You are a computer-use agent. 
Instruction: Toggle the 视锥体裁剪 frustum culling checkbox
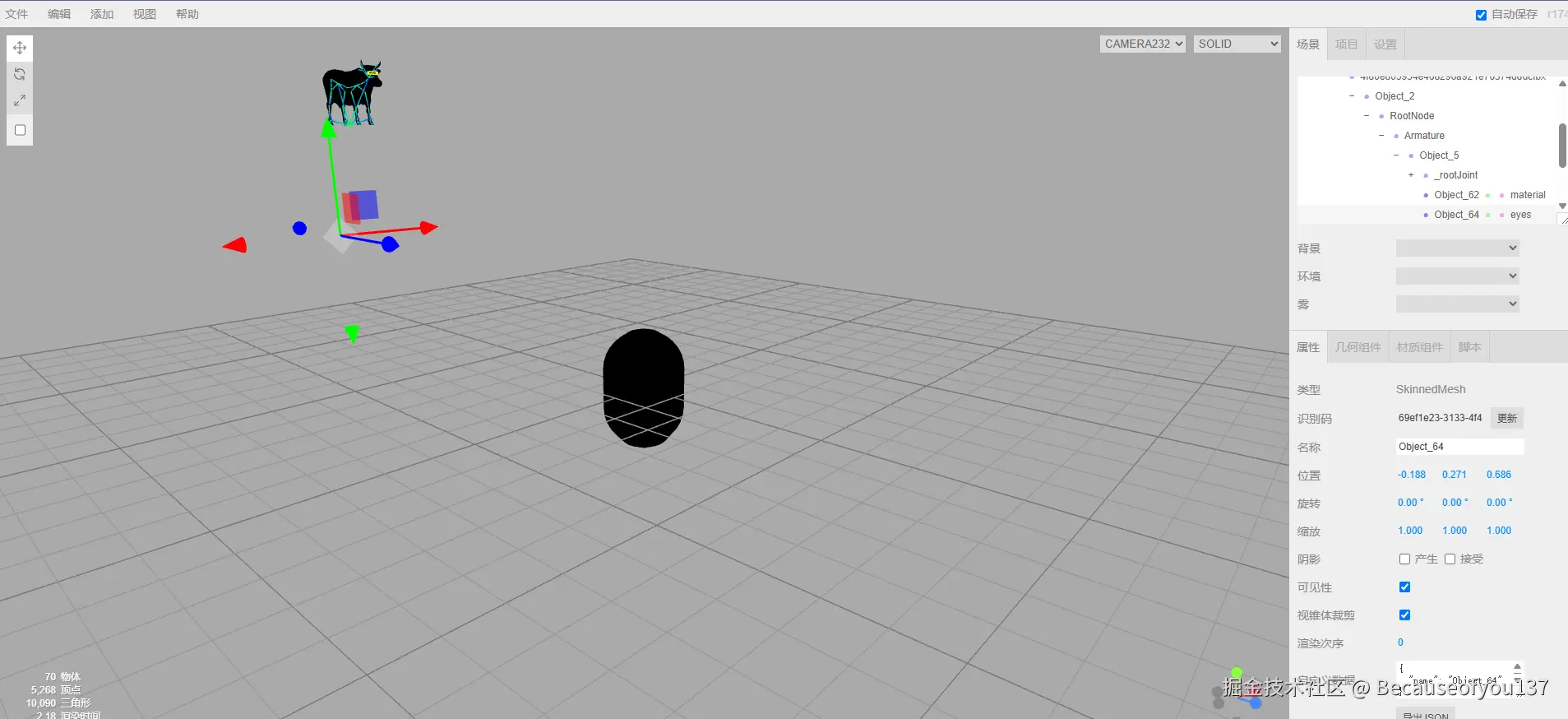pyautogui.click(x=1404, y=615)
